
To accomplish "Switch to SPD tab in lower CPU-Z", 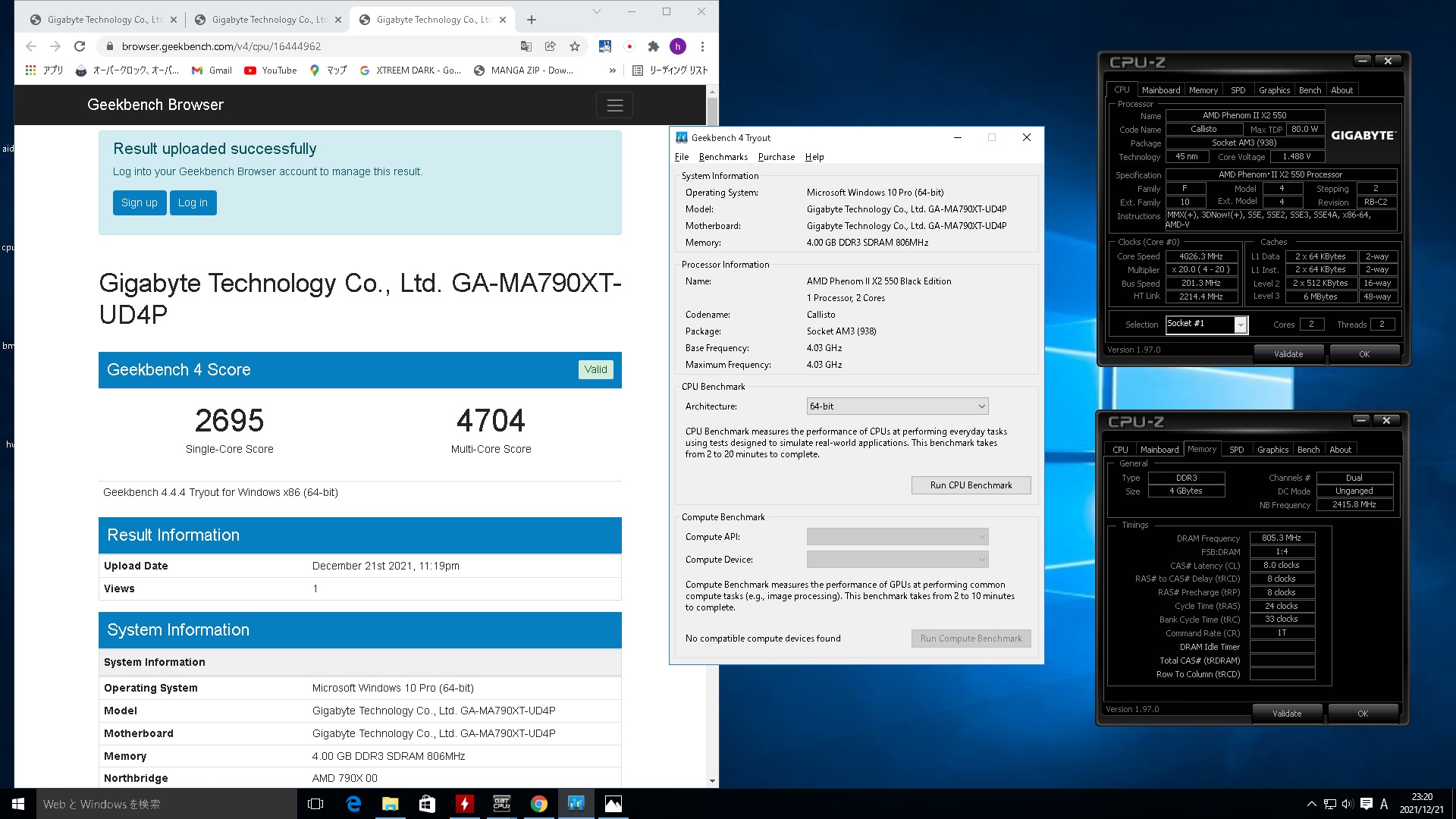I will (x=1237, y=450).
